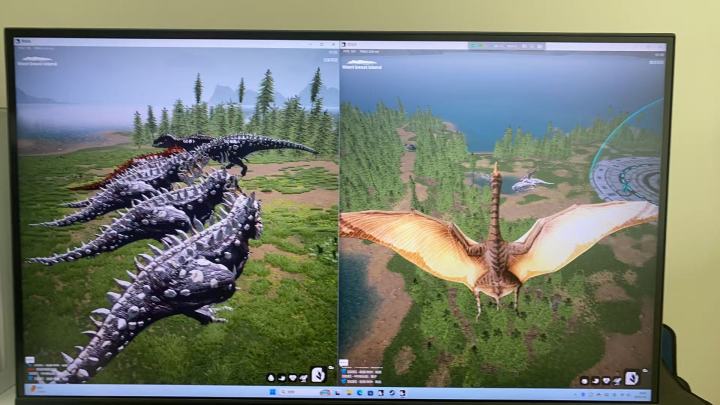Click the egg-shaped icon in right game window
The height and width of the screenshot is (405, 720).
[585, 381]
